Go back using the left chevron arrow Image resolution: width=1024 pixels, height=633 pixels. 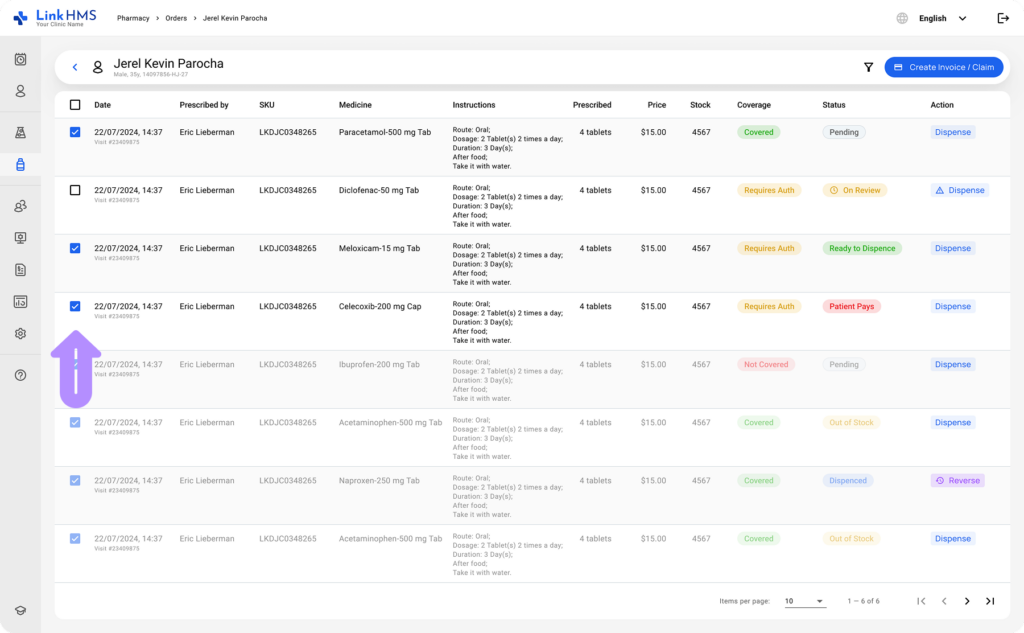tap(75, 67)
